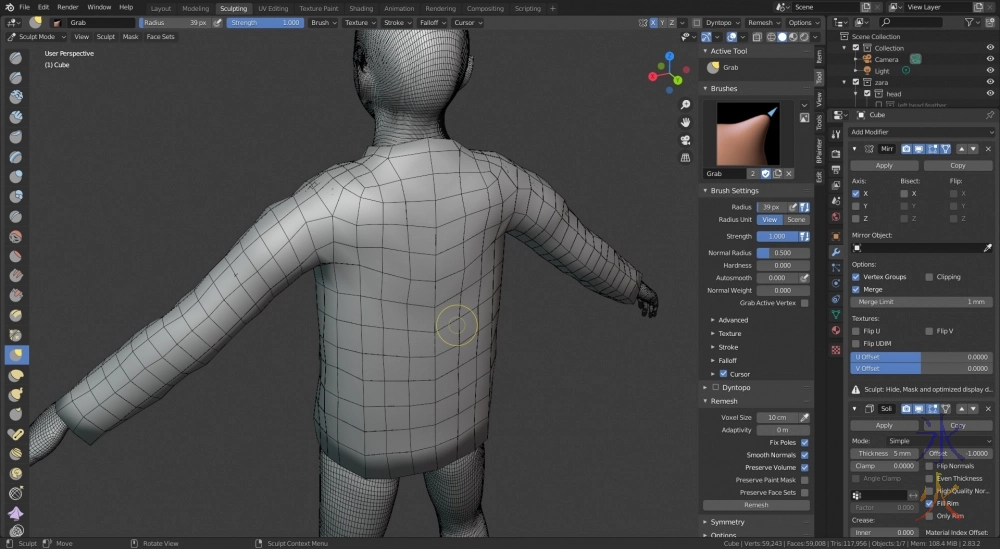Click the zoom magnifier icon in viewport
This screenshot has height=549, width=1000.
(x=685, y=105)
